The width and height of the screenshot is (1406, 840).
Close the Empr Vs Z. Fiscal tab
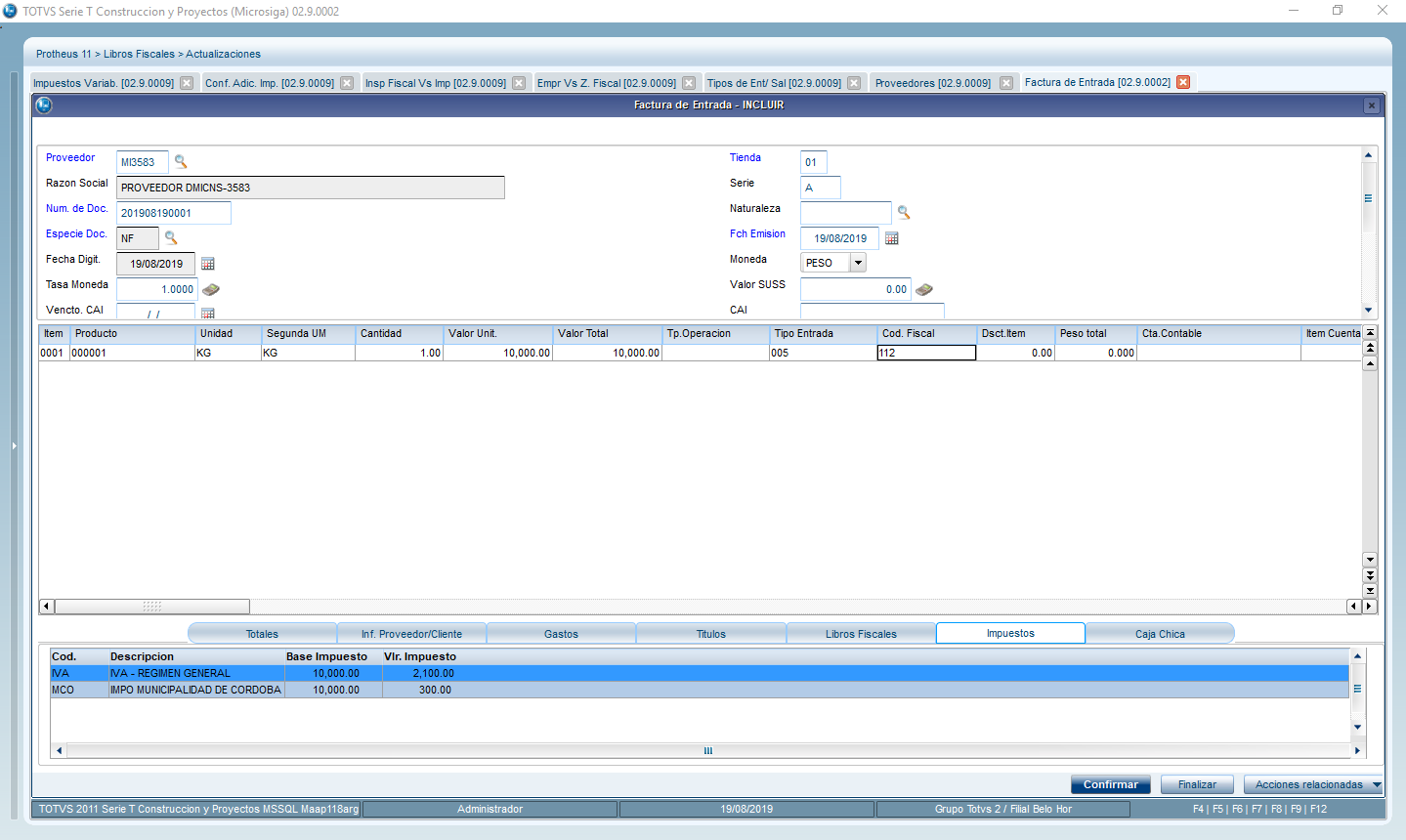689,83
